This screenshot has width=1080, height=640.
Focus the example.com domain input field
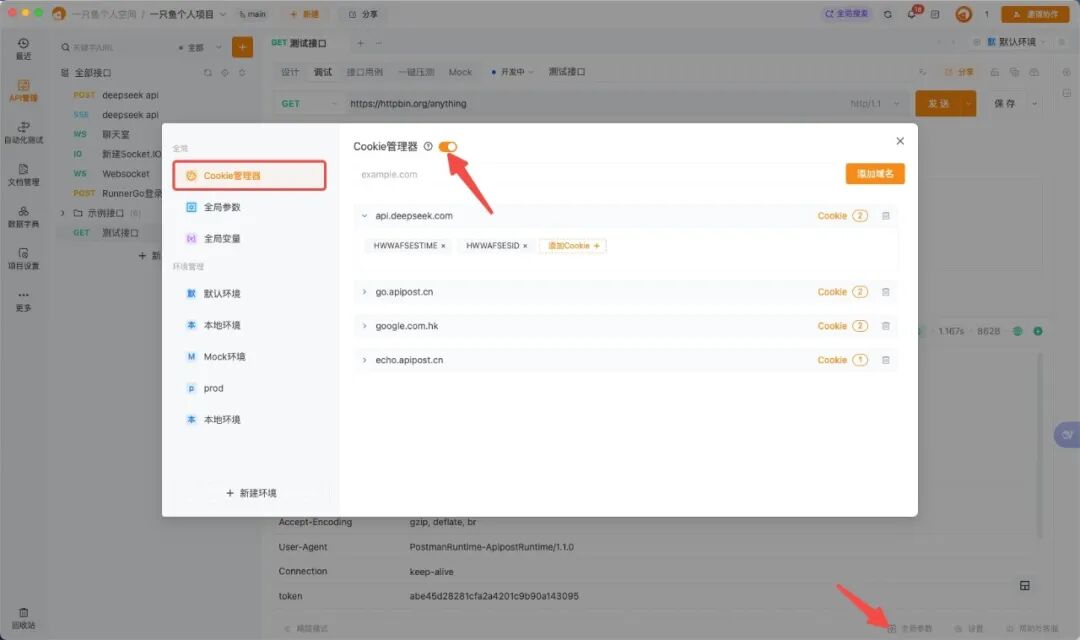pos(596,174)
